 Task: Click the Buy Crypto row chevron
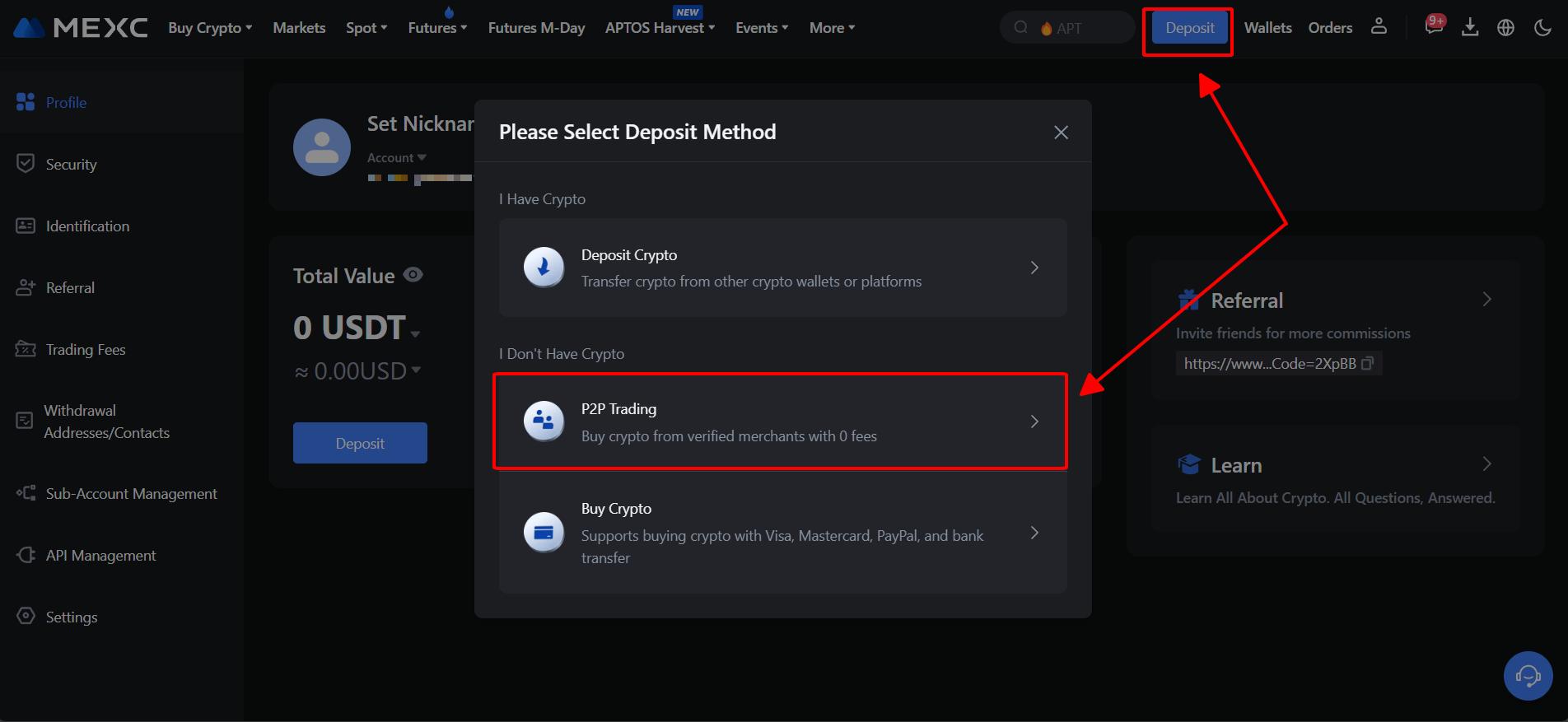(1034, 533)
